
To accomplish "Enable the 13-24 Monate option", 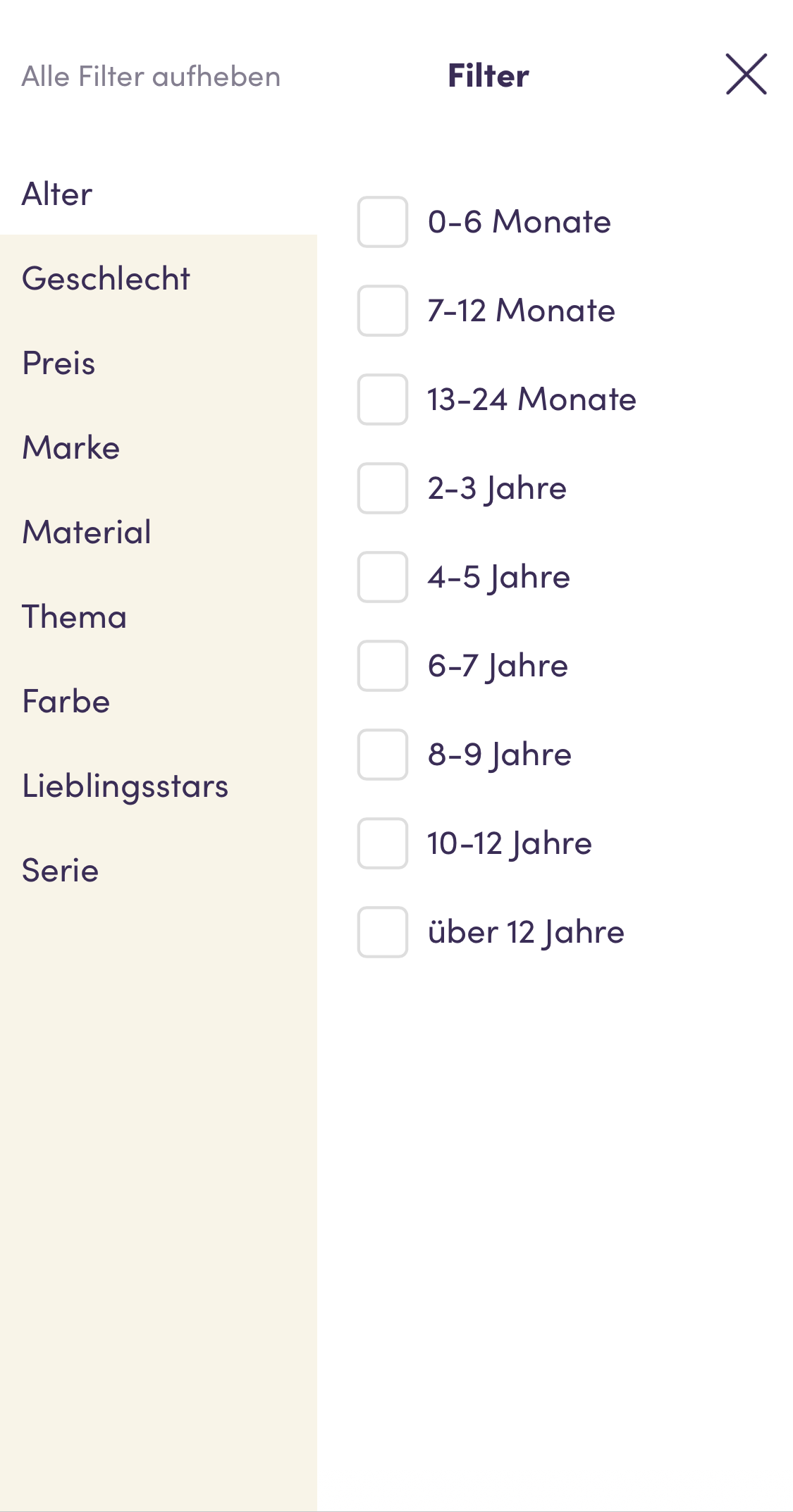I will pyautogui.click(x=382, y=399).
